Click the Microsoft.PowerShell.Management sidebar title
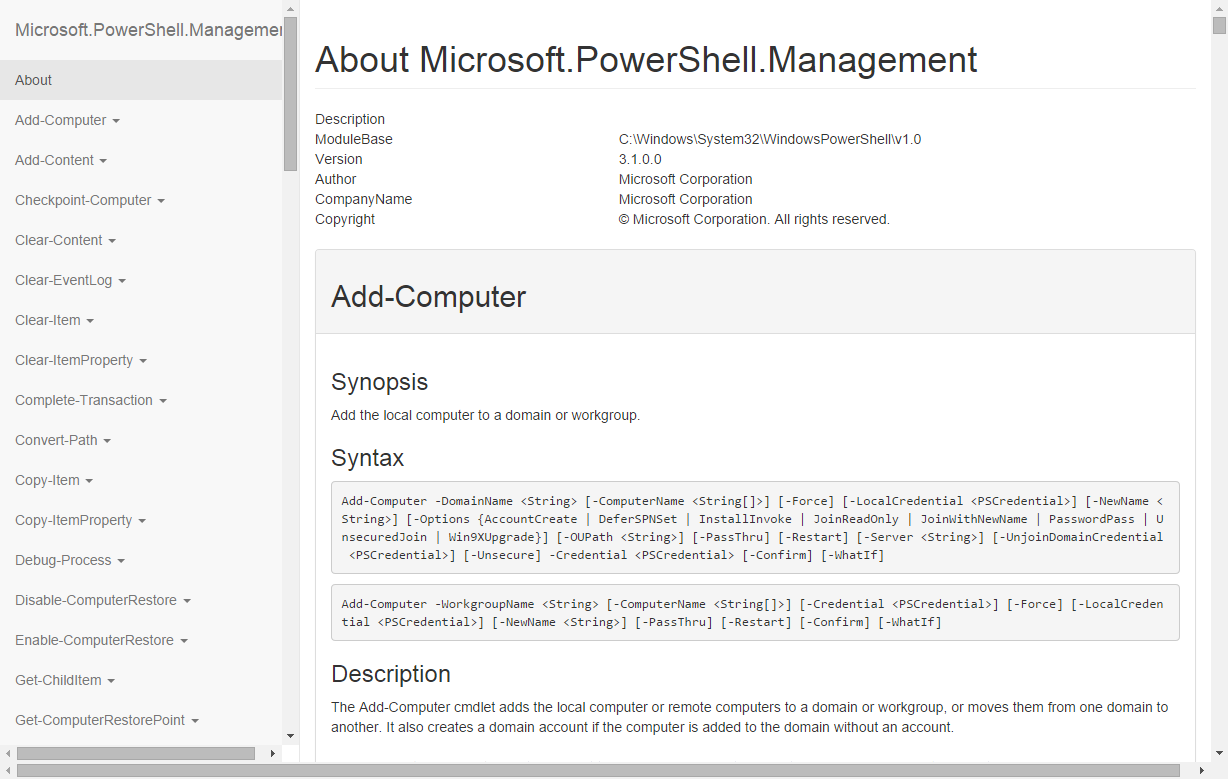The width and height of the screenshot is (1228, 779). click(149, 30)
